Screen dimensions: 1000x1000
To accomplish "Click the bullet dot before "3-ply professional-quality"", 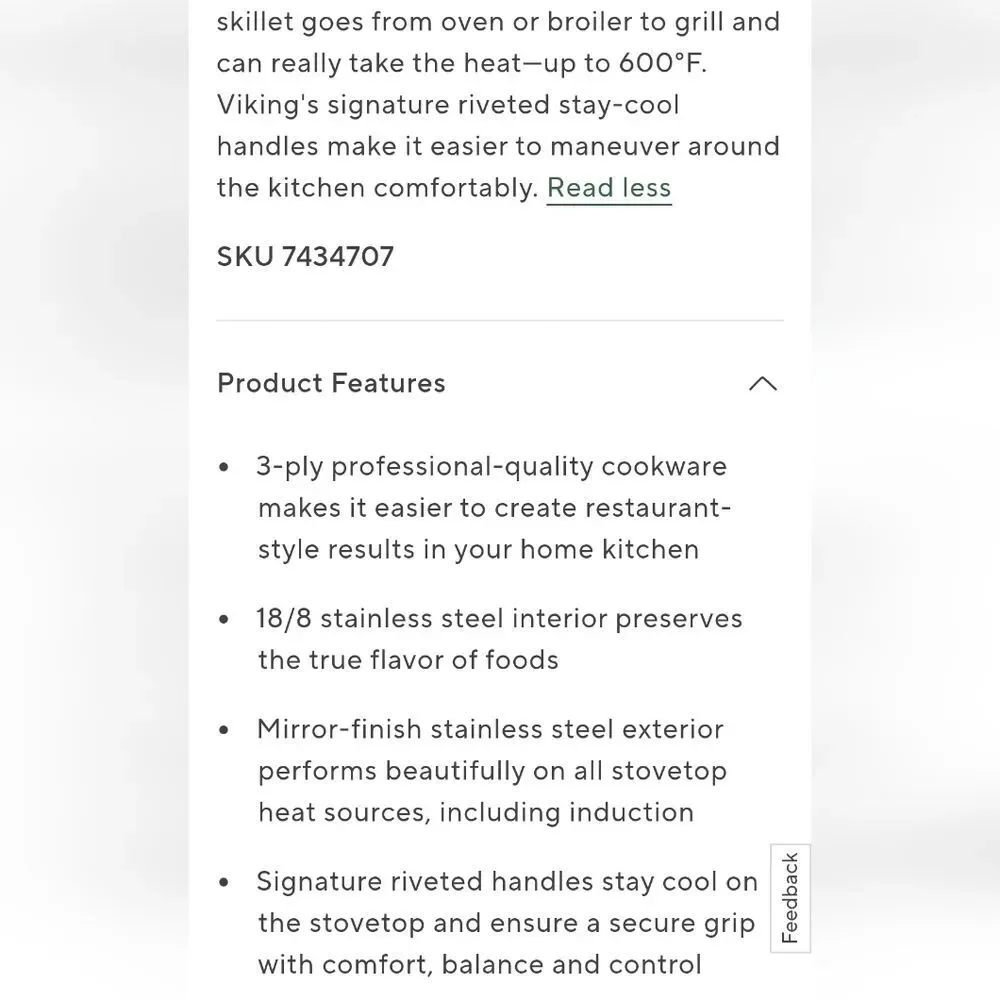I will click(x=223, y=467).
